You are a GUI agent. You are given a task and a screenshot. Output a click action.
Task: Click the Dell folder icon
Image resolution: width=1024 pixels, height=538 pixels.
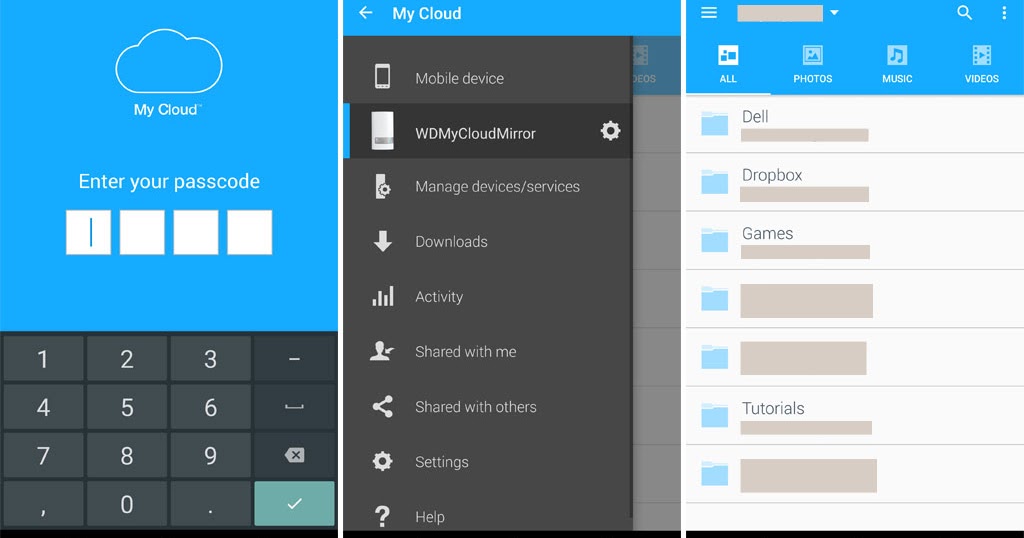pyautogui.click(x=714, y=123)
